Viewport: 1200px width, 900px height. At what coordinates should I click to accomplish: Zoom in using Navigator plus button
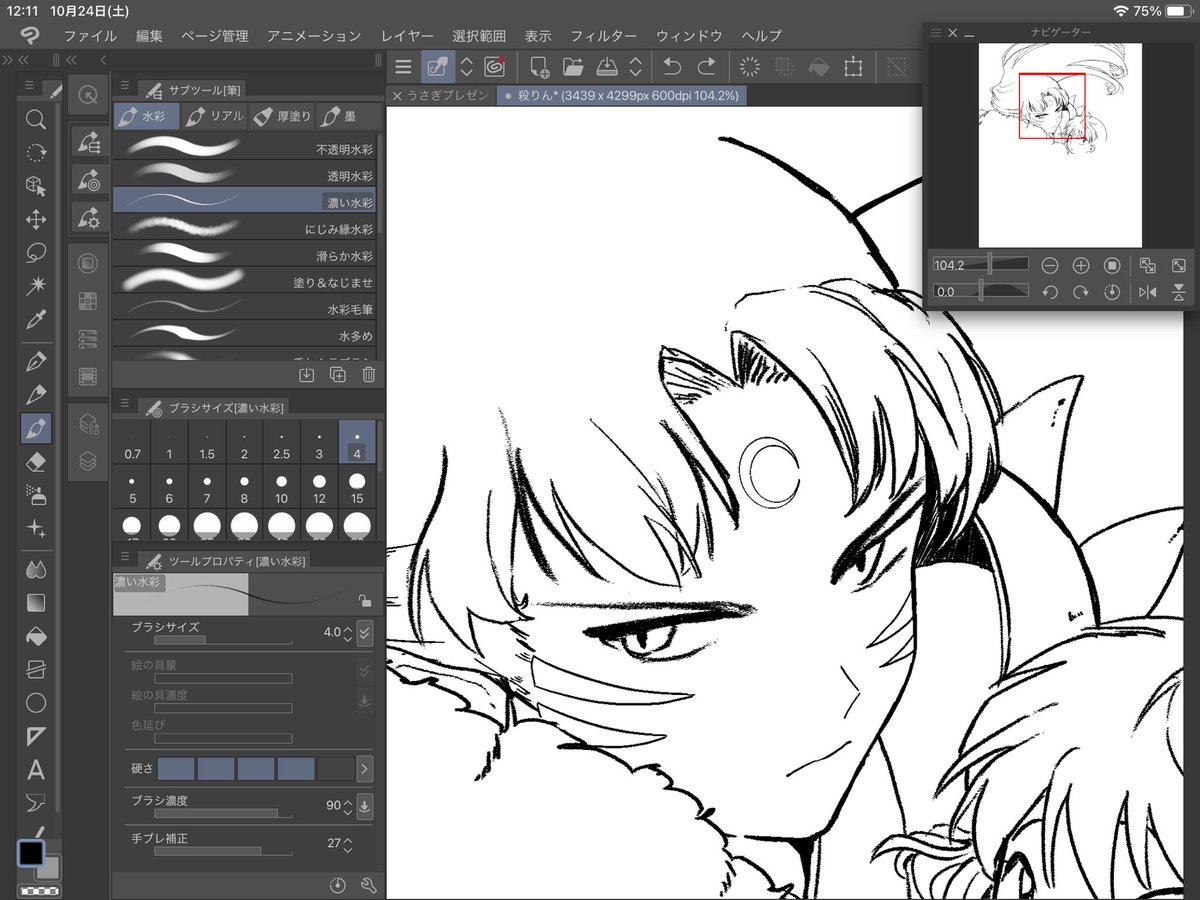[1081, 265]
